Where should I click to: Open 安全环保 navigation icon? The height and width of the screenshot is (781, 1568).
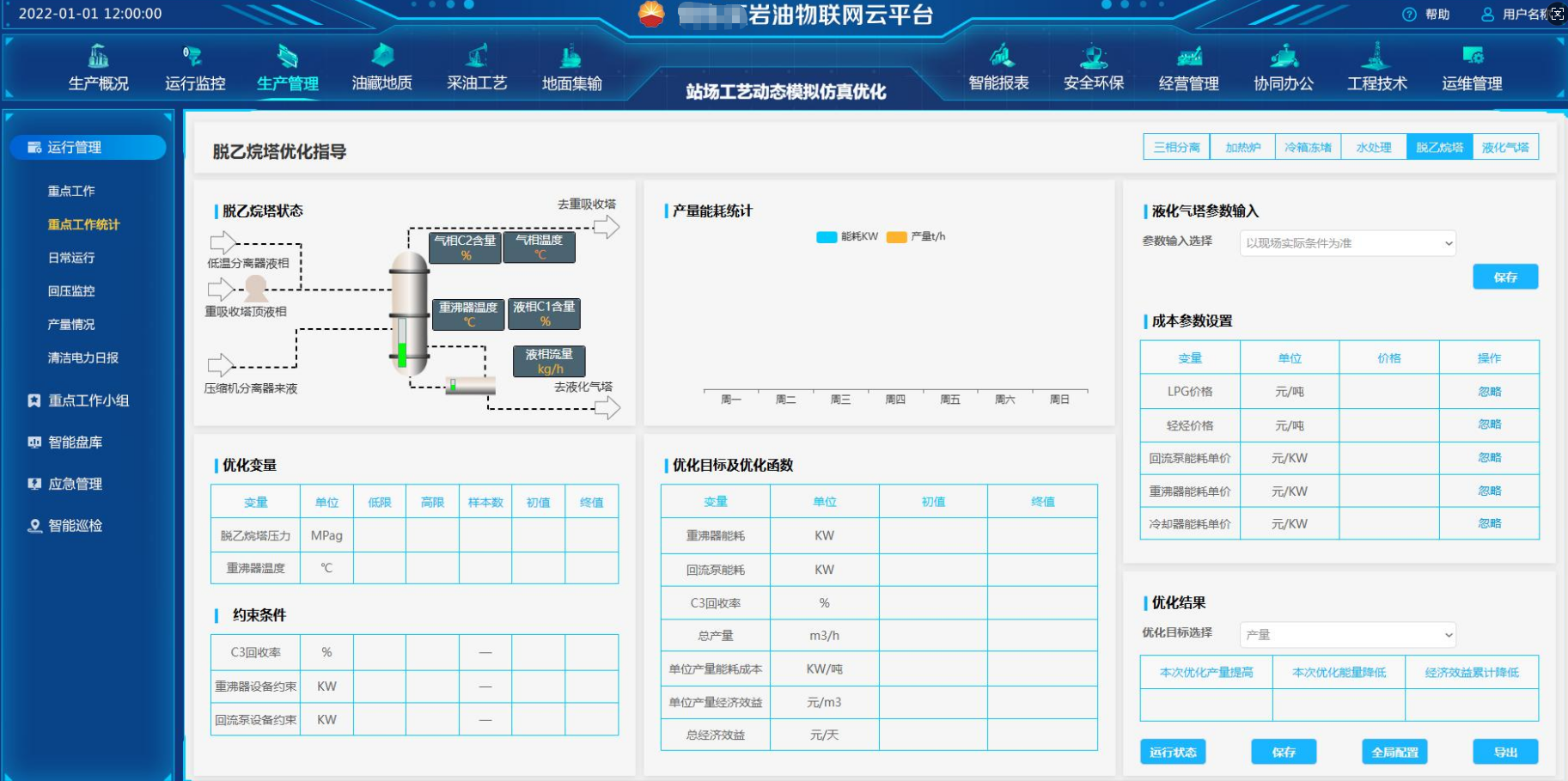pos(1094,57)
